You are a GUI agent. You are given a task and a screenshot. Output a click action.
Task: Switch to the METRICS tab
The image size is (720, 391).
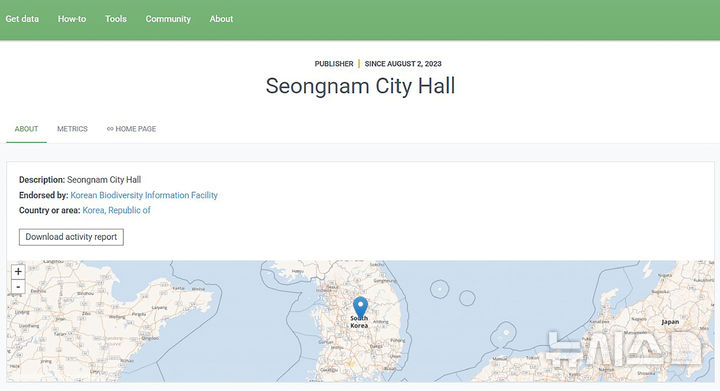pyautogui.click(x=72, y=129)
